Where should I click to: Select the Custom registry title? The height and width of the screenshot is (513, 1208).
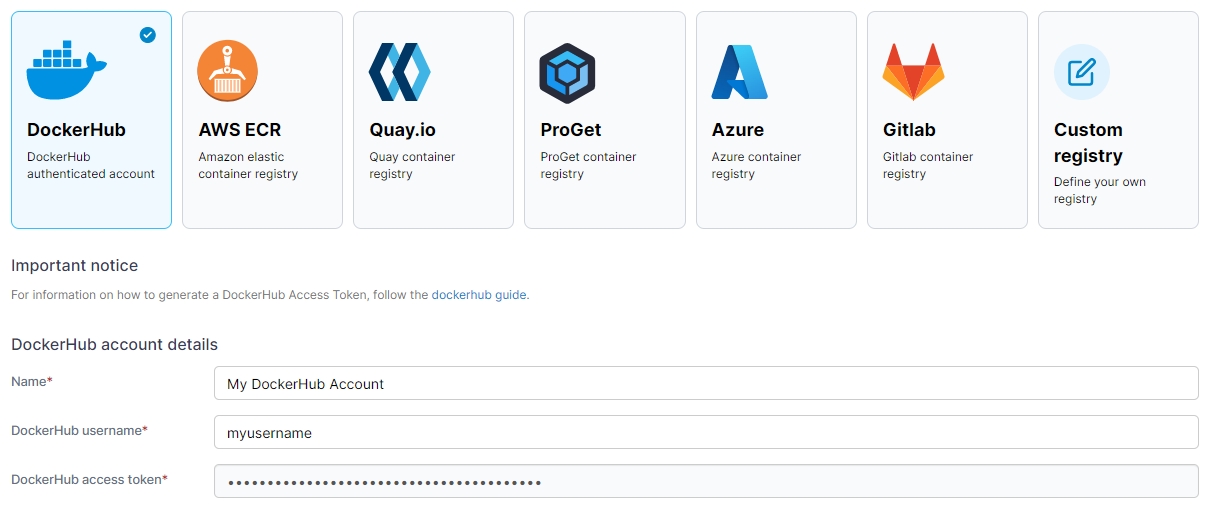point(1088,143)
